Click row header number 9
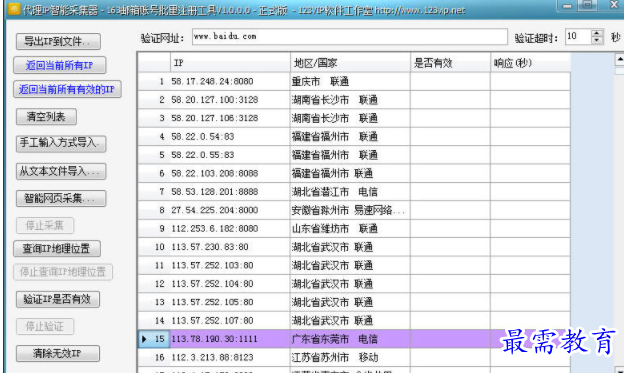This screenshot has height=373, width=624. point(154,228)
